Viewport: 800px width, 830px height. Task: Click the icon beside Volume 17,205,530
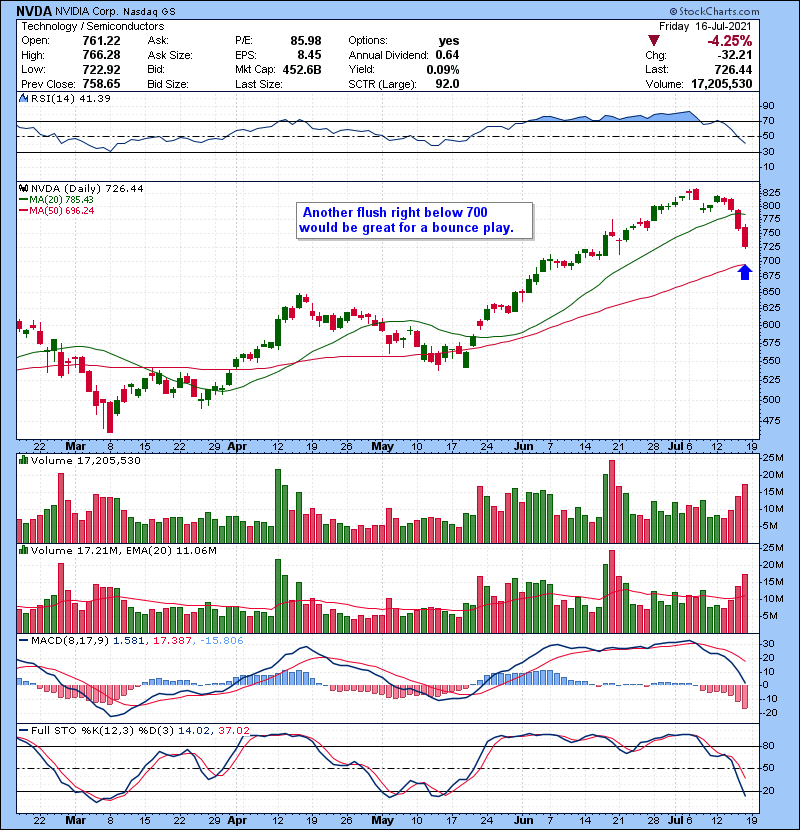(23, 461)
